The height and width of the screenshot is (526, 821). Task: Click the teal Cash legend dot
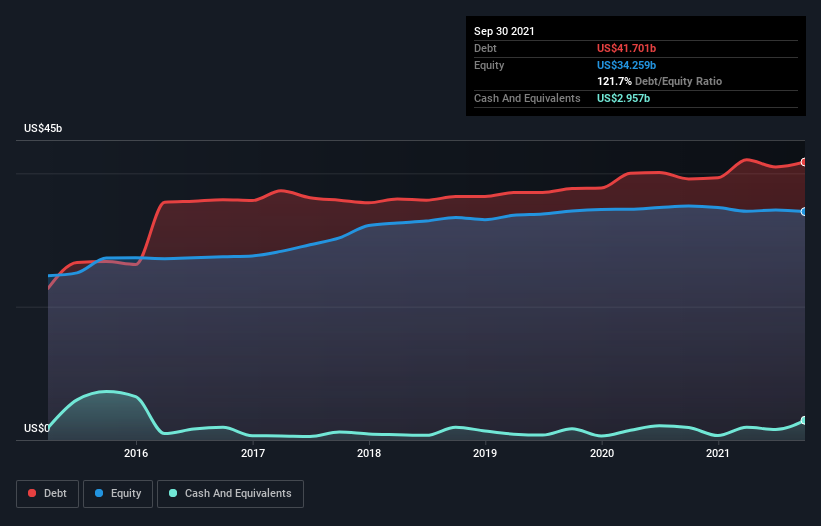[173, 493]
